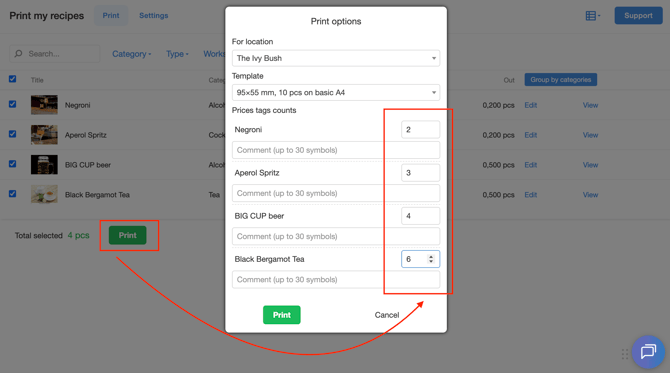The height and width of the screenshot is (373, 670).
Task: Uncheck the Black Bergamot Tea row checkbox
Action: tap(12, 194)
